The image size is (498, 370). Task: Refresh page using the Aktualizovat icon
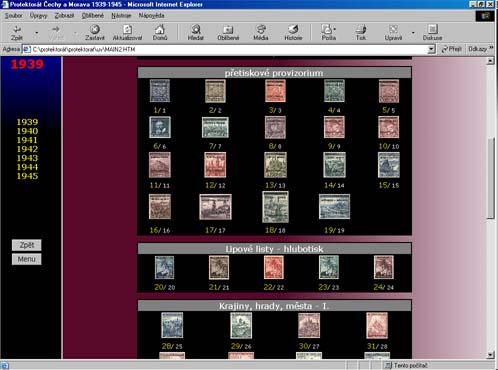point(127,33)
